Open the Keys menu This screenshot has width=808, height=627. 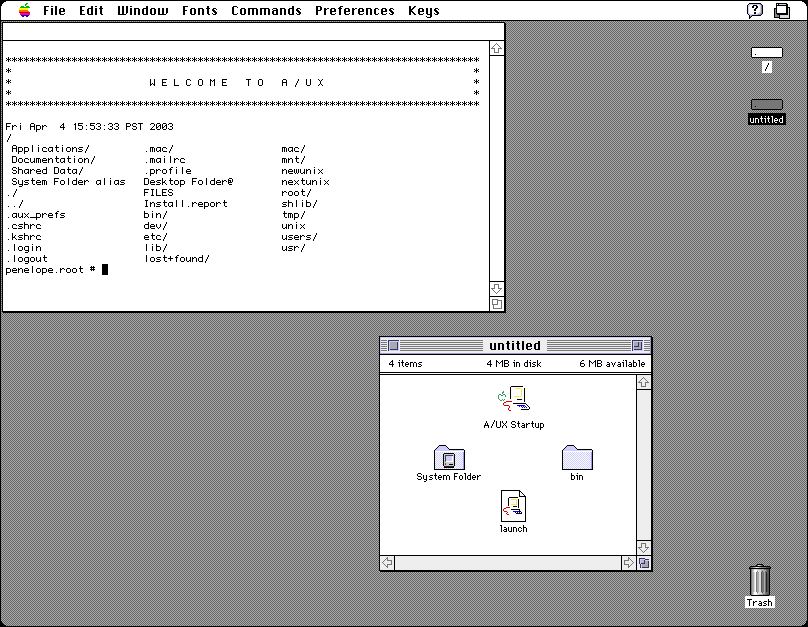pyautogui.click(x=423, y=10)
